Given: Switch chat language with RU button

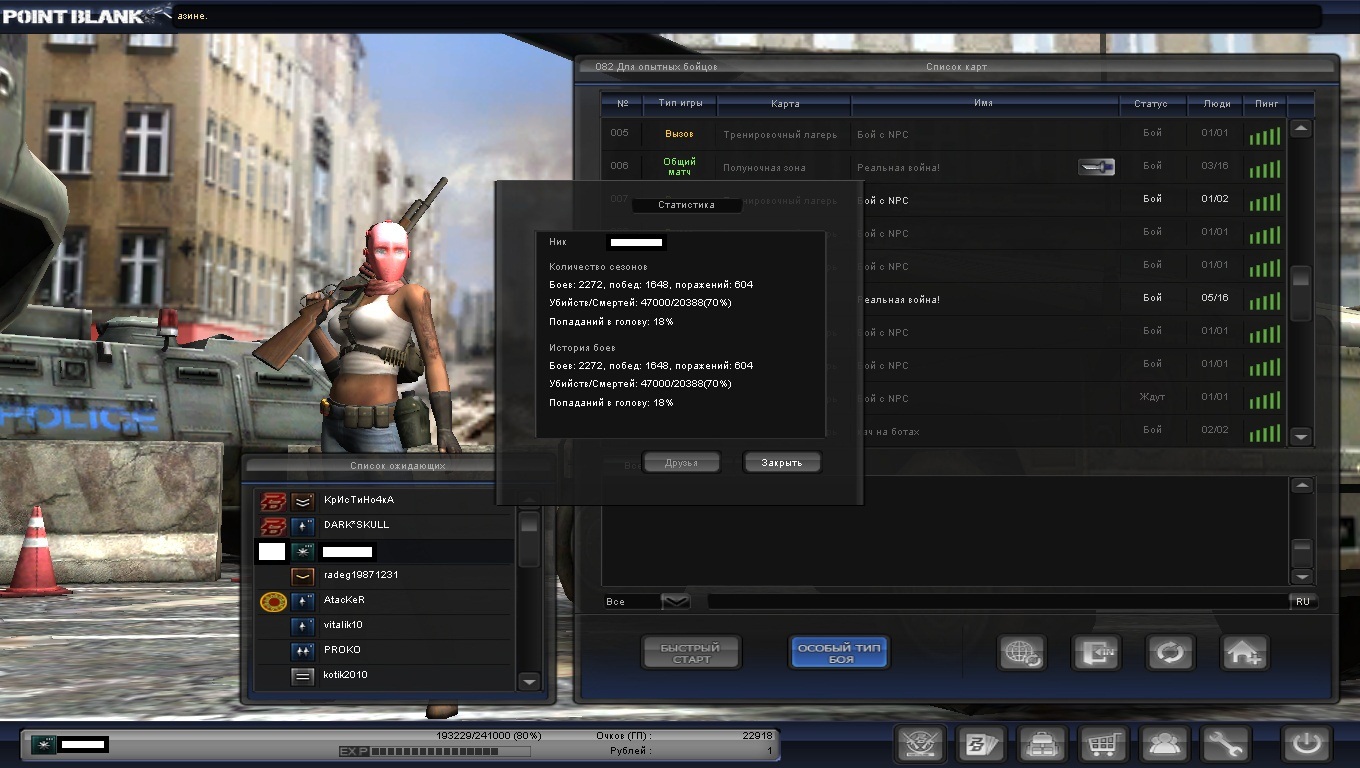Looking at the screenshot, I should tap(1303, 601).
